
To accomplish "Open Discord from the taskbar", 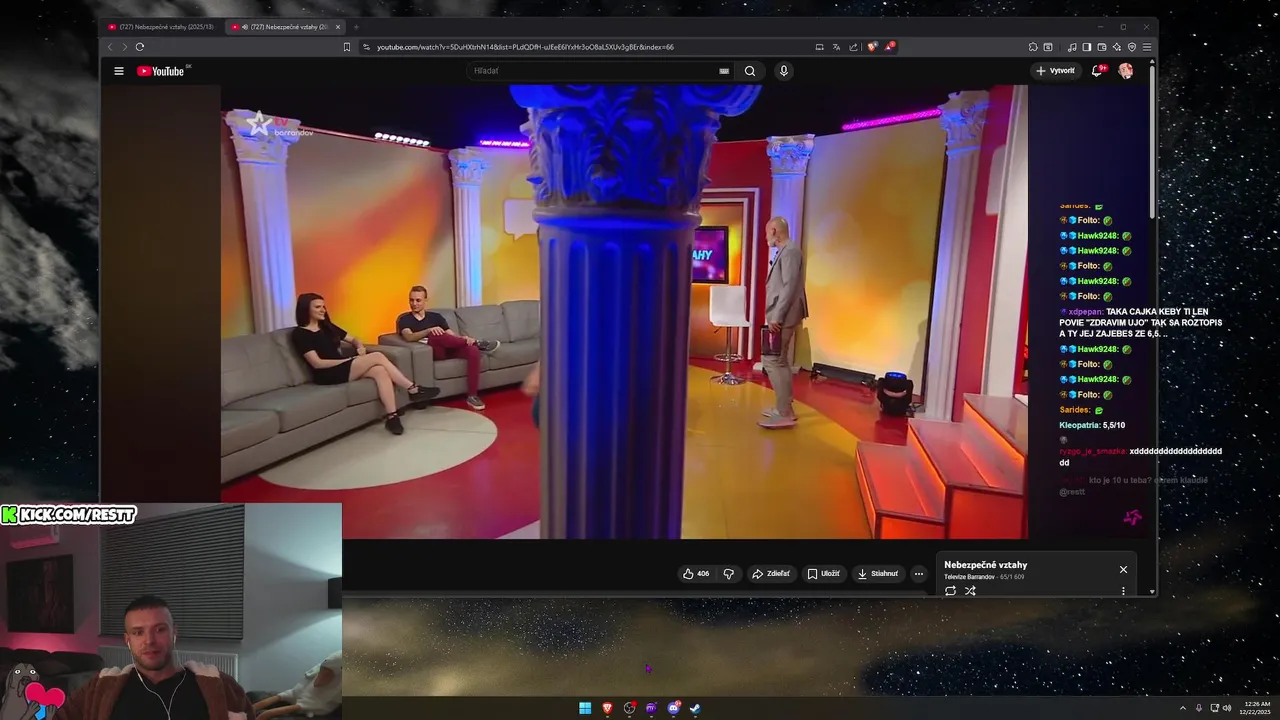I will point(673,708).
